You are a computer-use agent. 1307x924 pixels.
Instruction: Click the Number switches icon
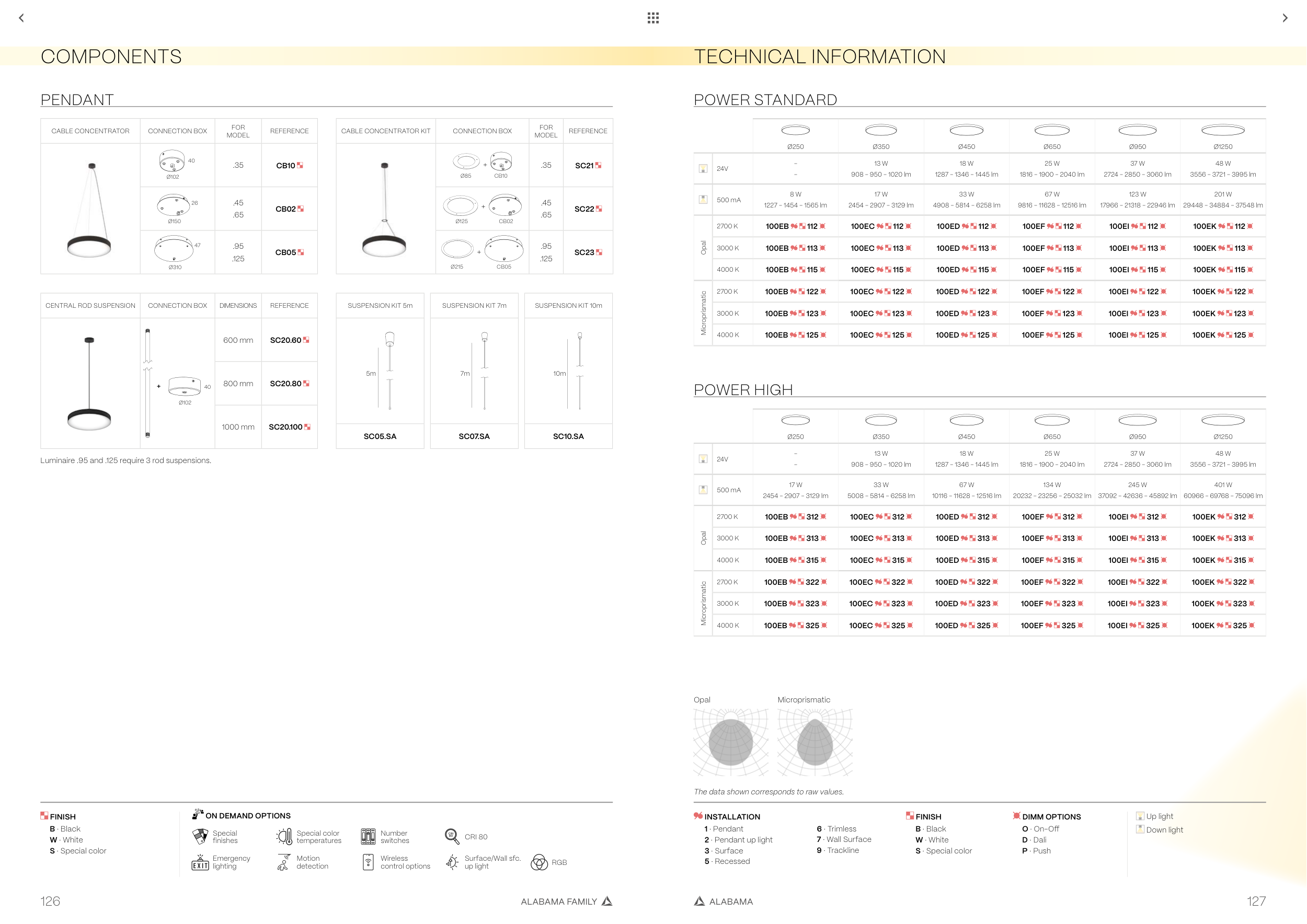point(368,836)
